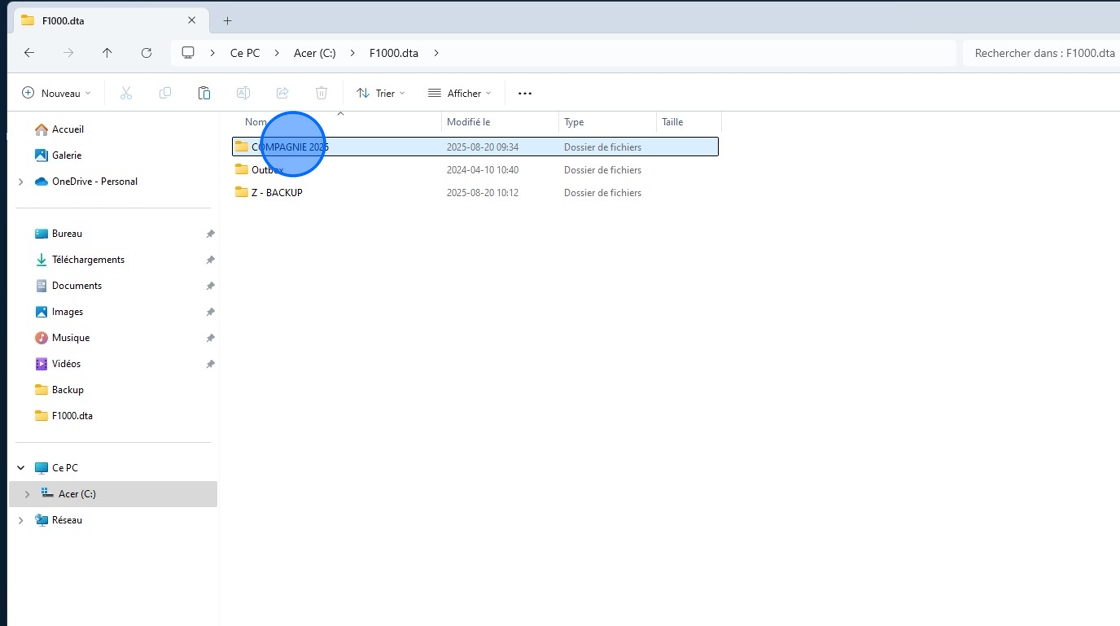Expand chevron after Acer (C:) in breadcrumb
This screenshot has width=1120, height=626.
point(353,53)
